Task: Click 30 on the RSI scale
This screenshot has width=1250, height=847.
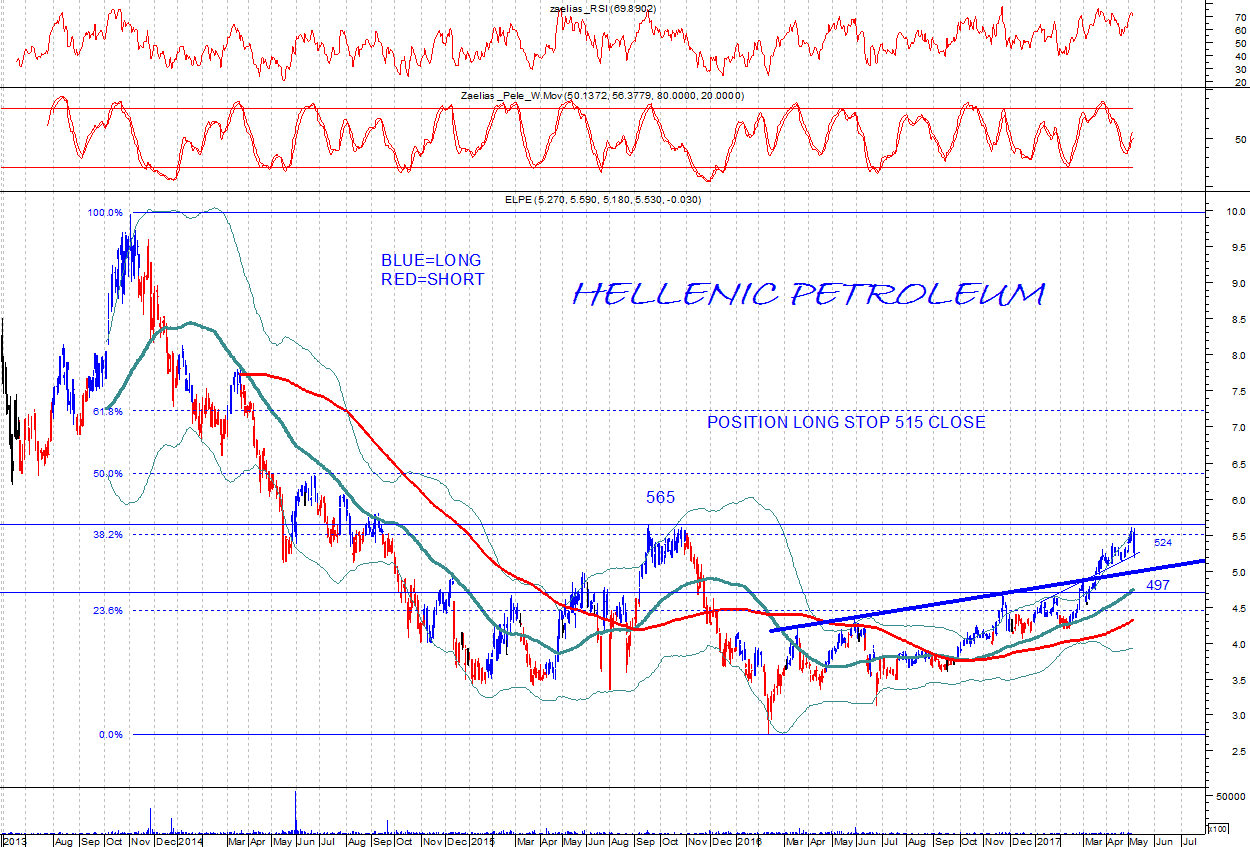Action: 1240,69
